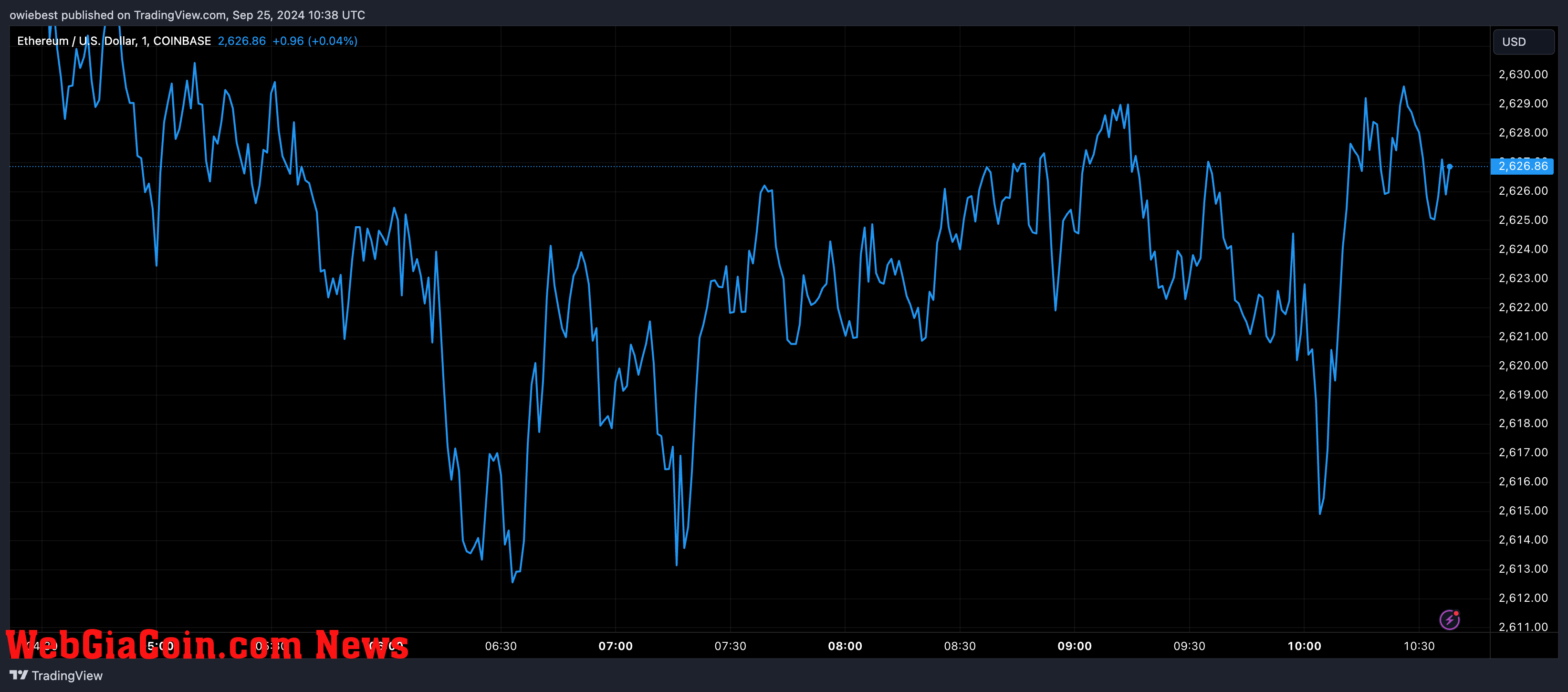
Task: Click the 2,613.00 price axis label
Action: coord(1523,569)
